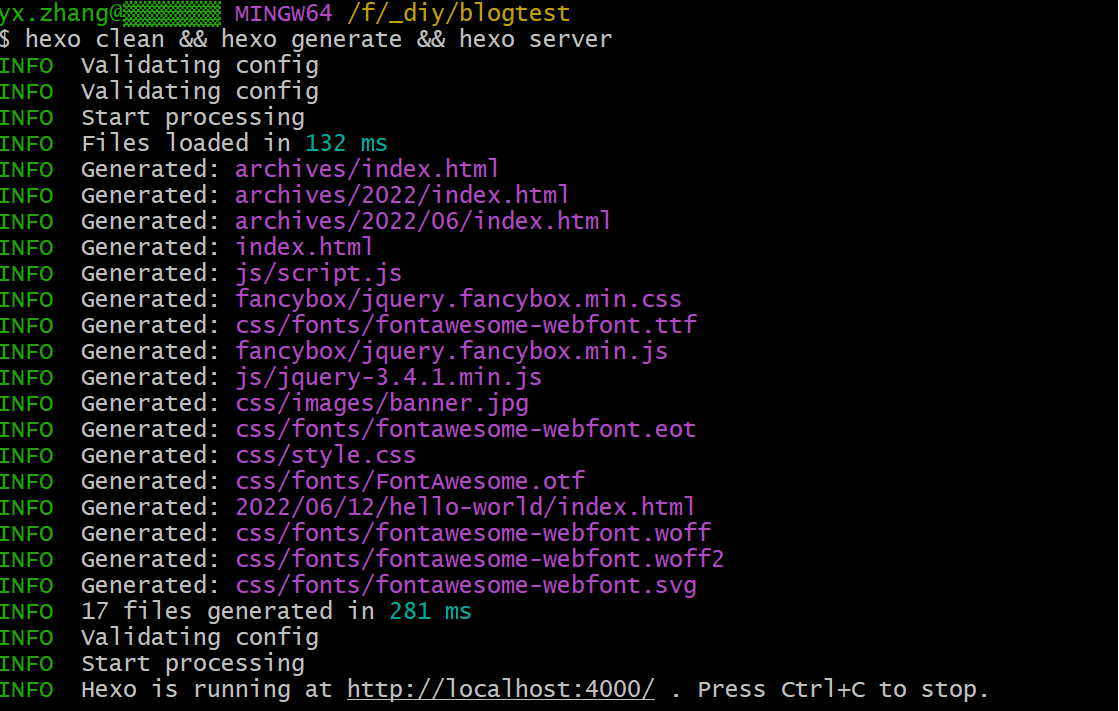
Task: Click the yx.zhang username in the prompt
Action: click(60, 13)
